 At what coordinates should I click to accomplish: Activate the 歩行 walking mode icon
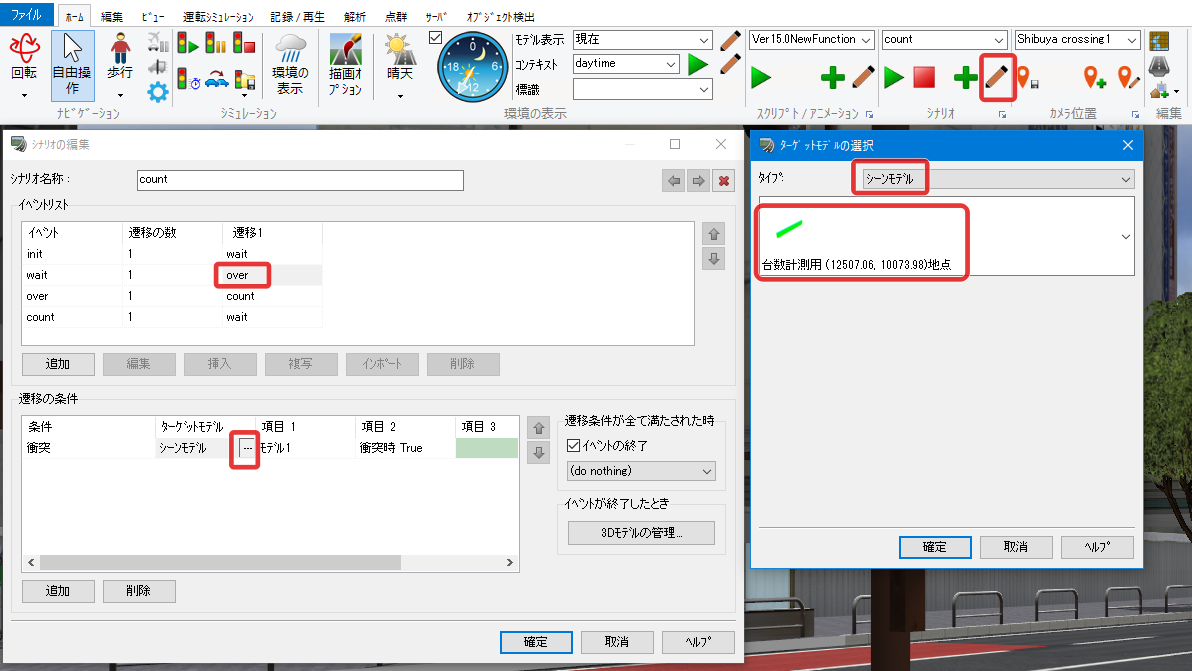tap(120, 65)
